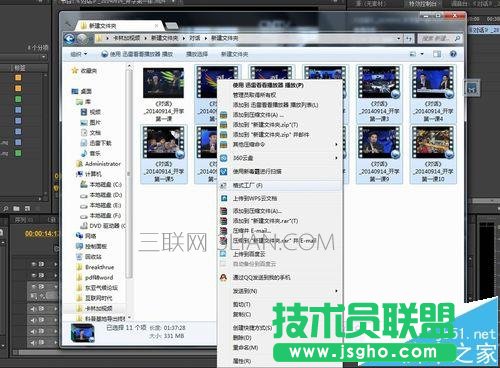500x368 pixels.
Task: Select video thumbnail ending 第一课4
Action: tap(433, 94)
